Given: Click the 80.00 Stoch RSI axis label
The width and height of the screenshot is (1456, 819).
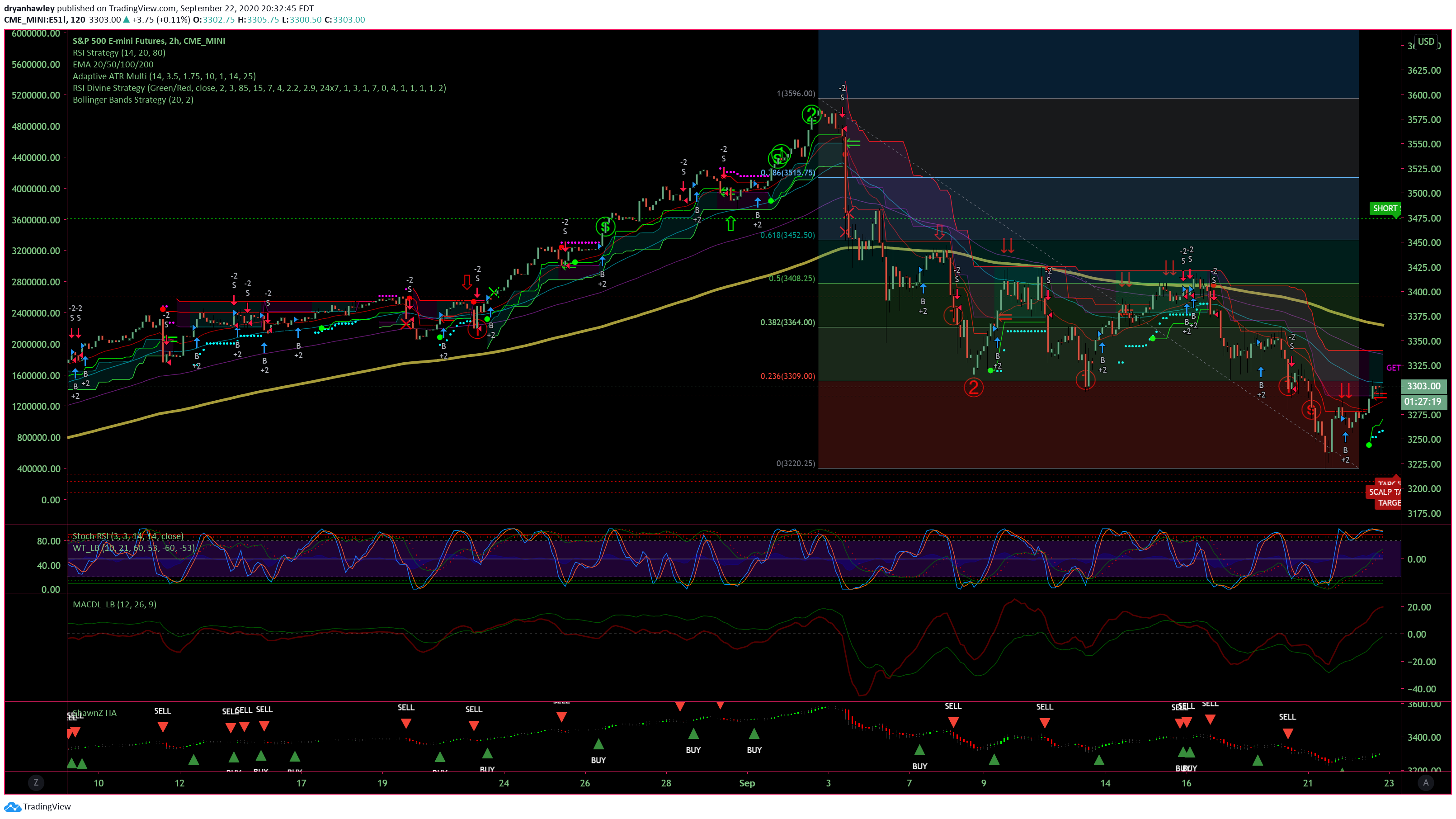Looking at the screenshot, I should tap(49, 541).
